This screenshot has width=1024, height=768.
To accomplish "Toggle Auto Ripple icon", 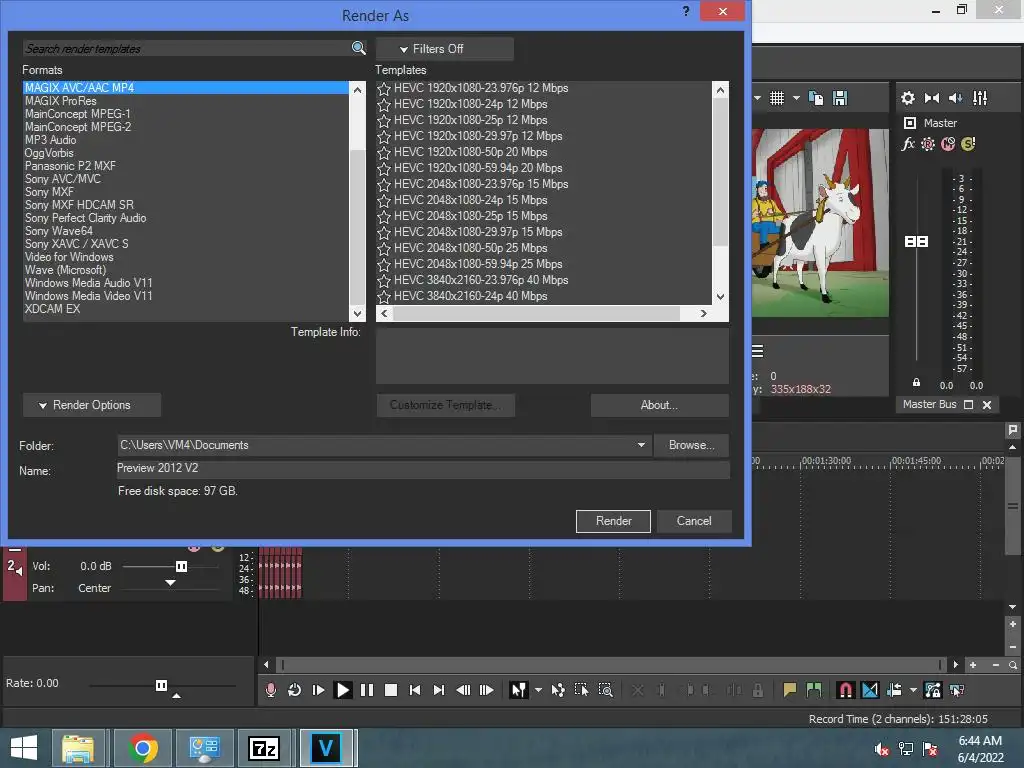I will (x=894, y=690).
